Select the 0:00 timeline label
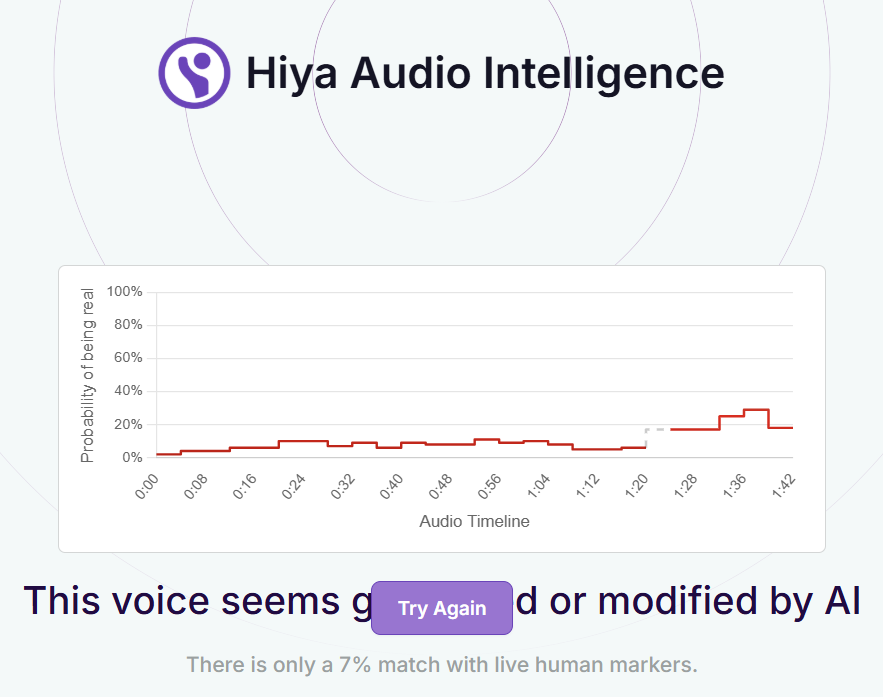883x697 pixels. 147,487
